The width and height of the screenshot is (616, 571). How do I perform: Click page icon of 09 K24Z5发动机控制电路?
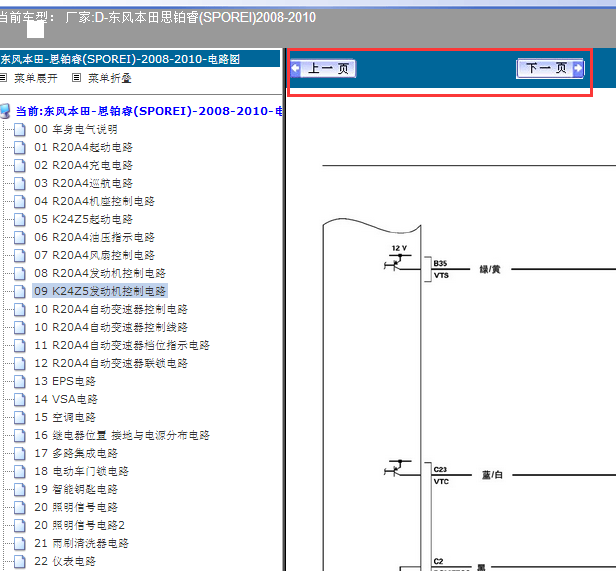click(x=20, y=291)
